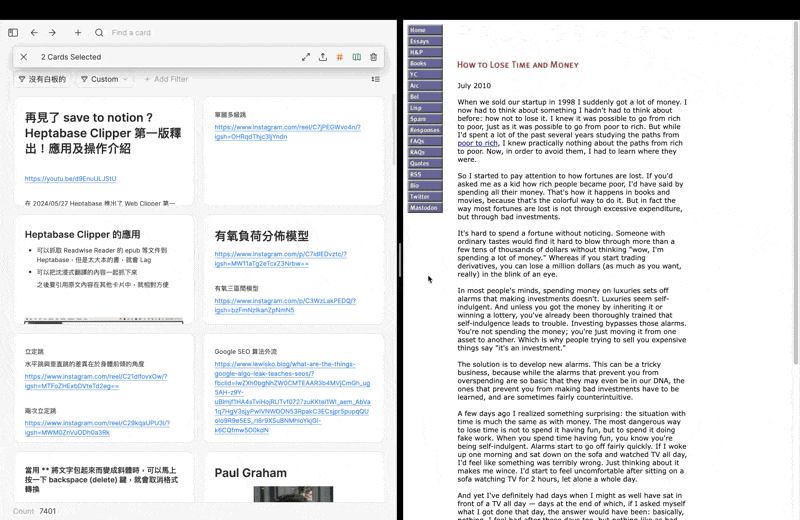Select the Heptabase Clipper 的應用 card
800x520 pixels.
point(104,269)
